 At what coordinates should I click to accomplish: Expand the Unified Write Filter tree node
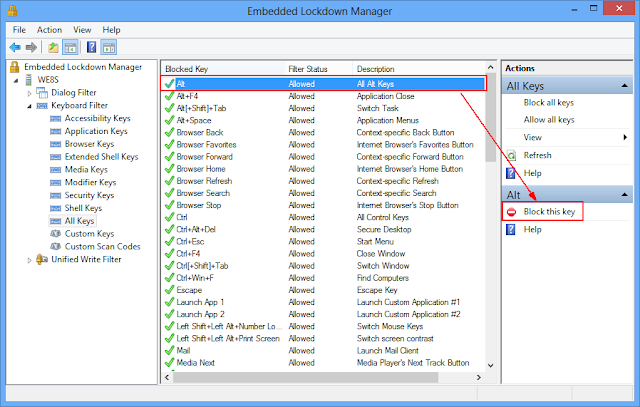click(x=29, y=260)
